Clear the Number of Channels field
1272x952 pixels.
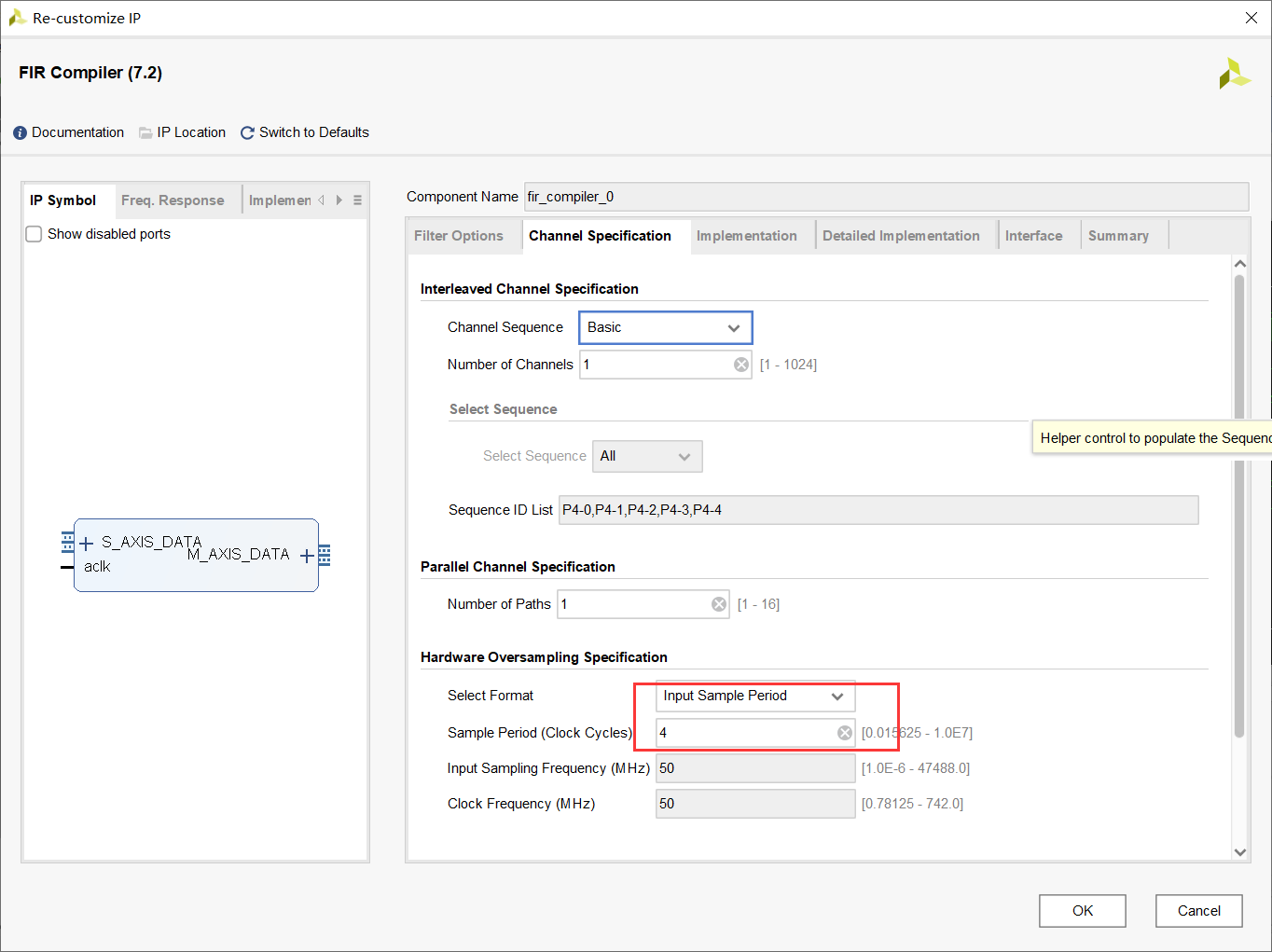[x=740, y=365]
